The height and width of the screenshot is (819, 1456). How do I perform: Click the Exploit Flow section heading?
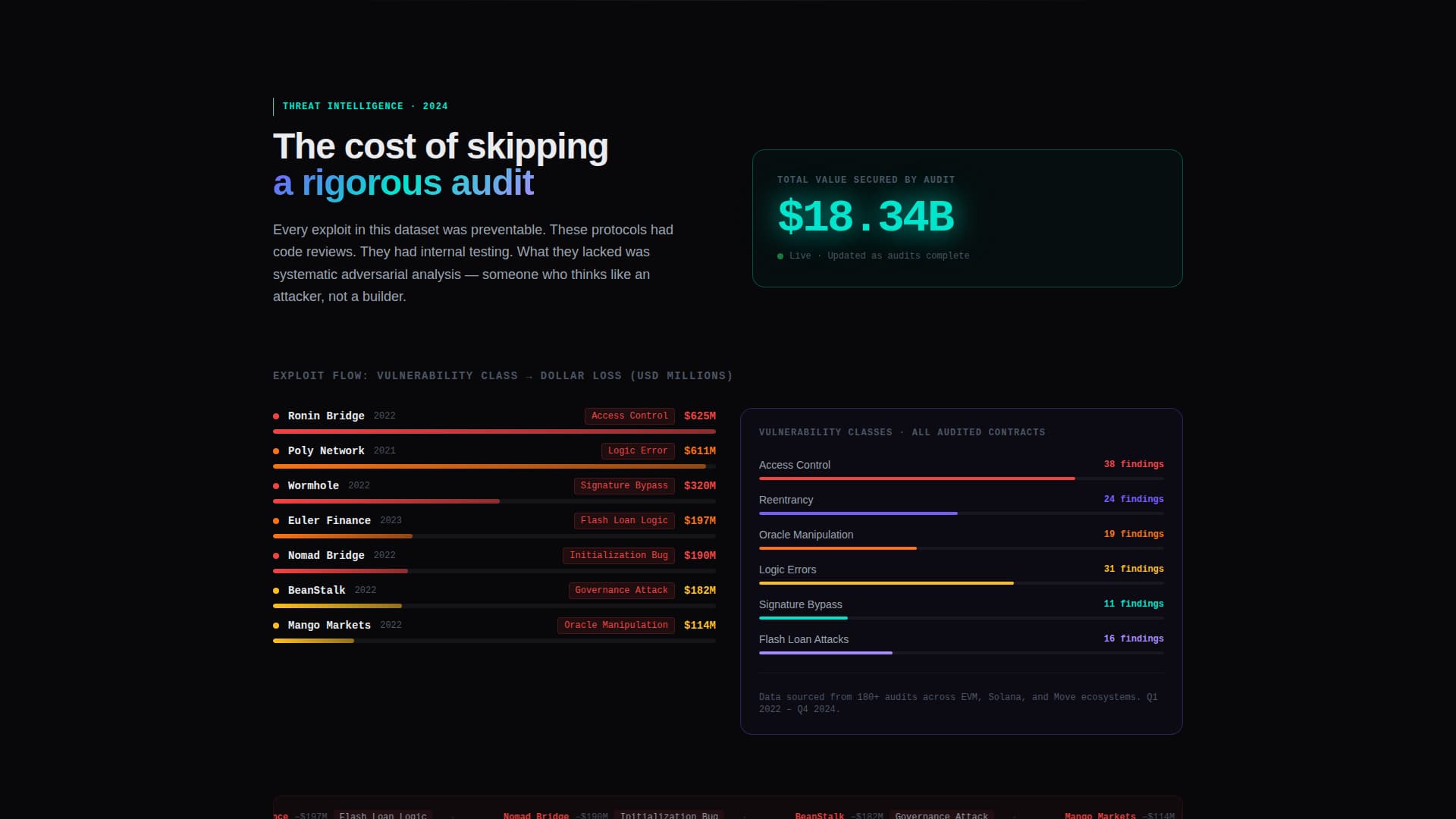pos(503,376)
